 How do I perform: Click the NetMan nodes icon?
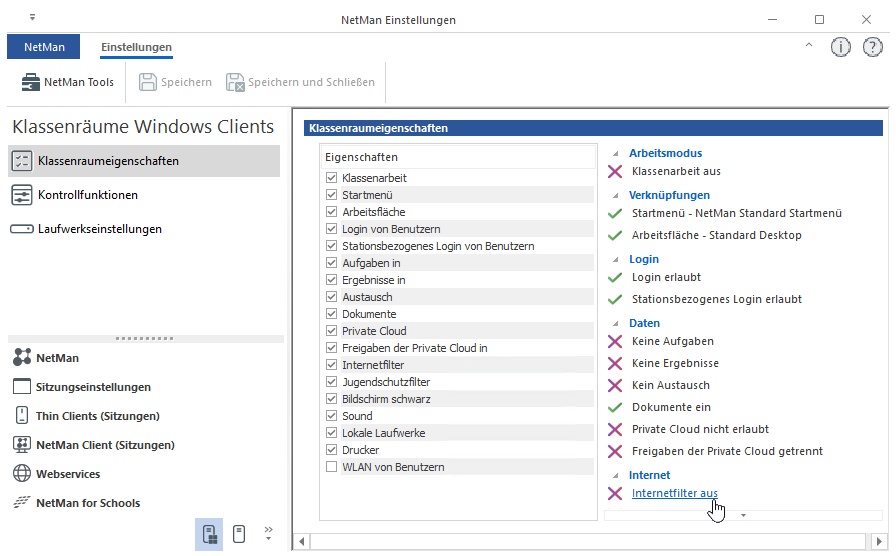pyautogui.click(x=22, y=357)
